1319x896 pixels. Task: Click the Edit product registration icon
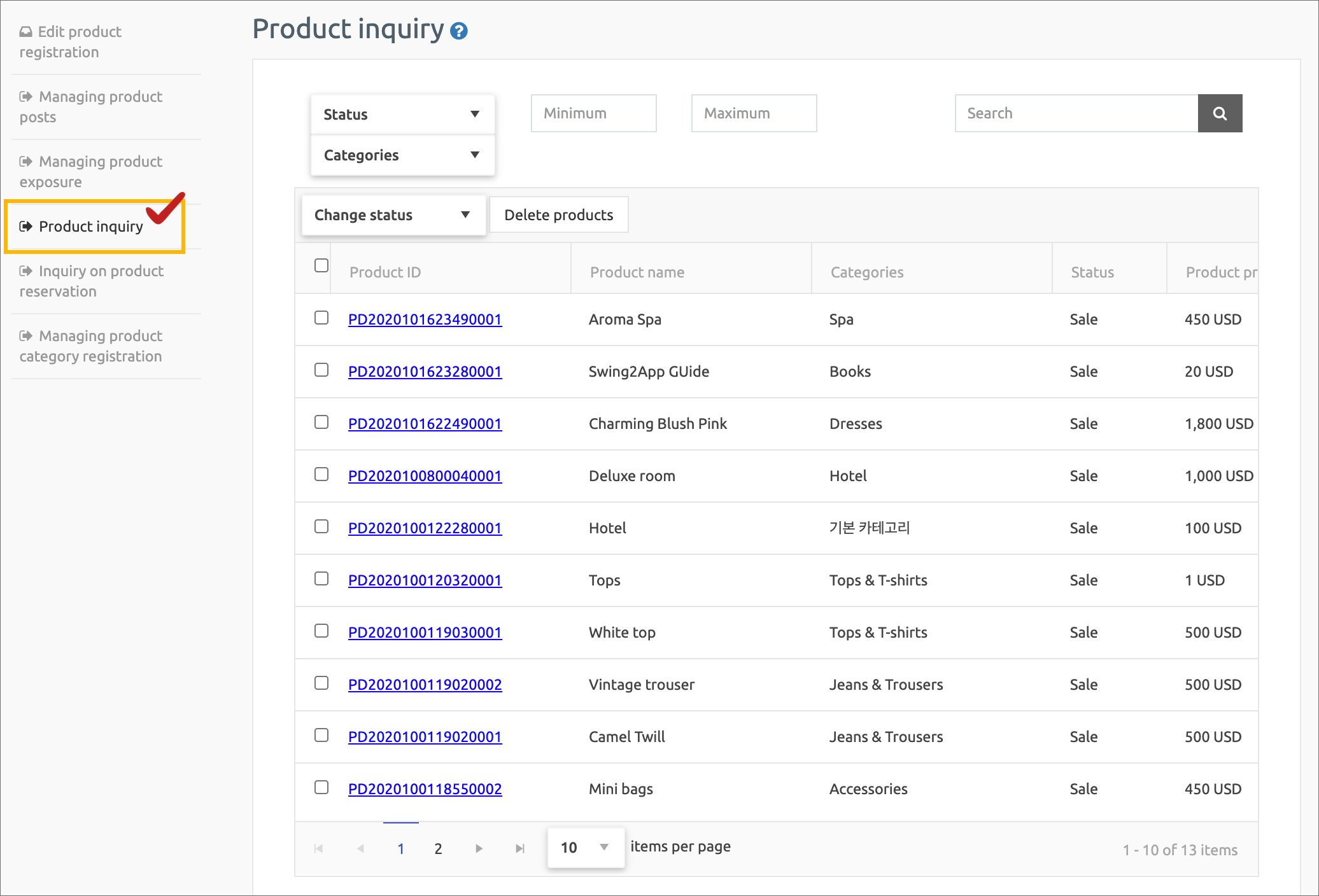pyautogui.click(x=25, y=32)
